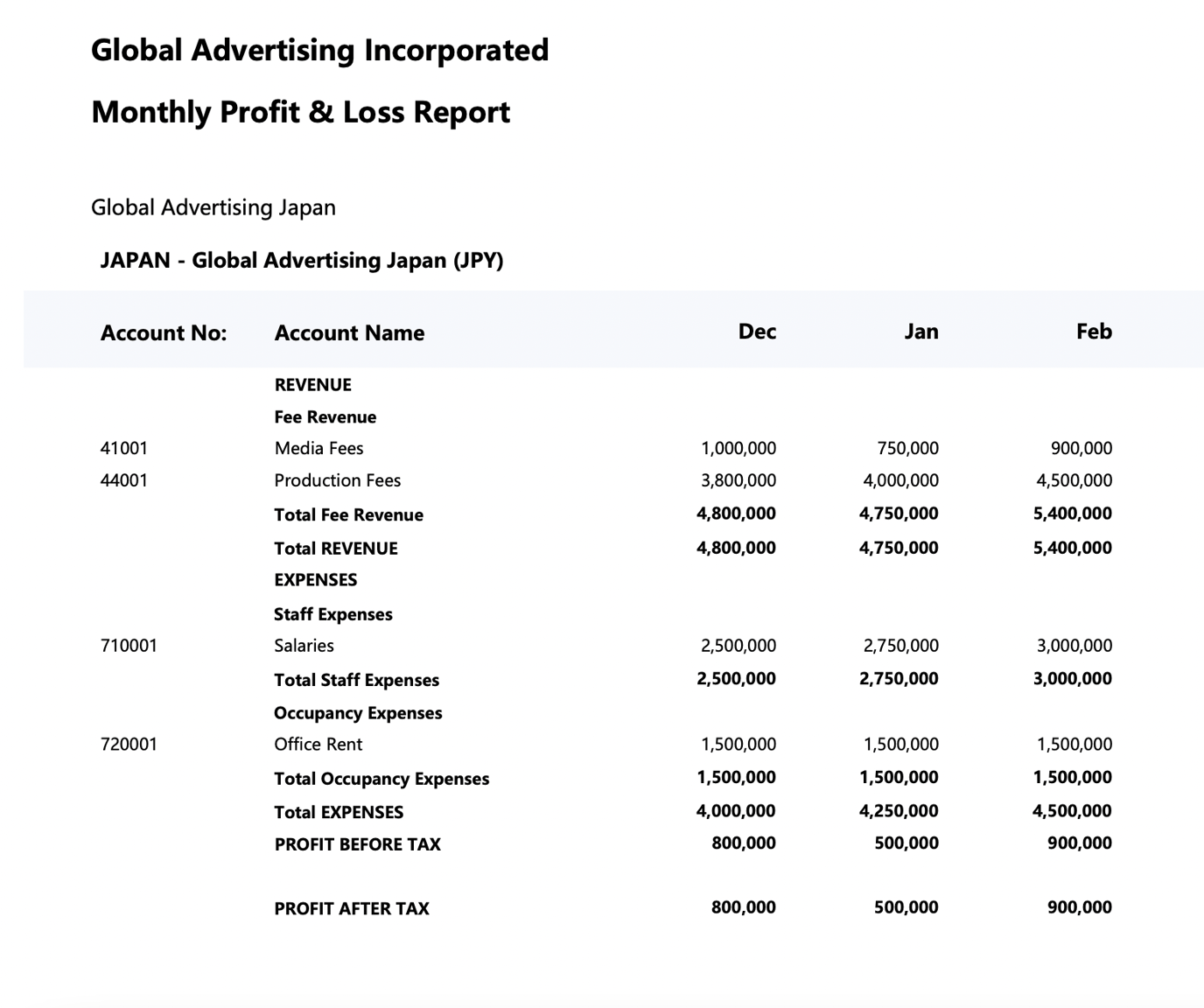This screenshot has height=1008, width=1204.
Task: Select the Feb column header
Action: click(1094, 332)
